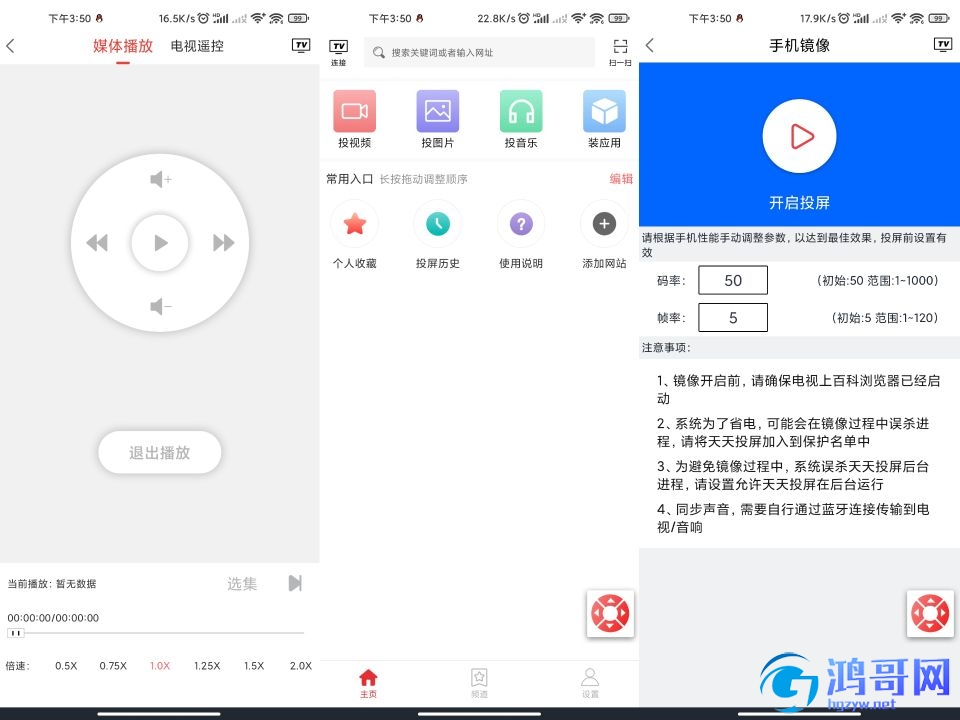
Task: Open 投视频 video casting
Action: (x=354, y=119)
